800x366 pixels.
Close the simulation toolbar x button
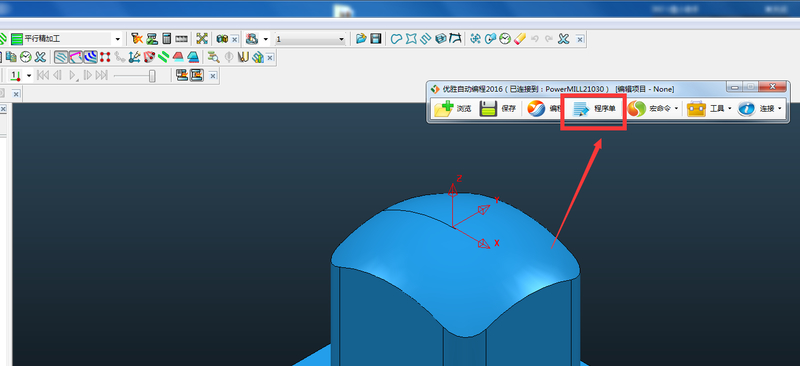click(x=213, y=76)
